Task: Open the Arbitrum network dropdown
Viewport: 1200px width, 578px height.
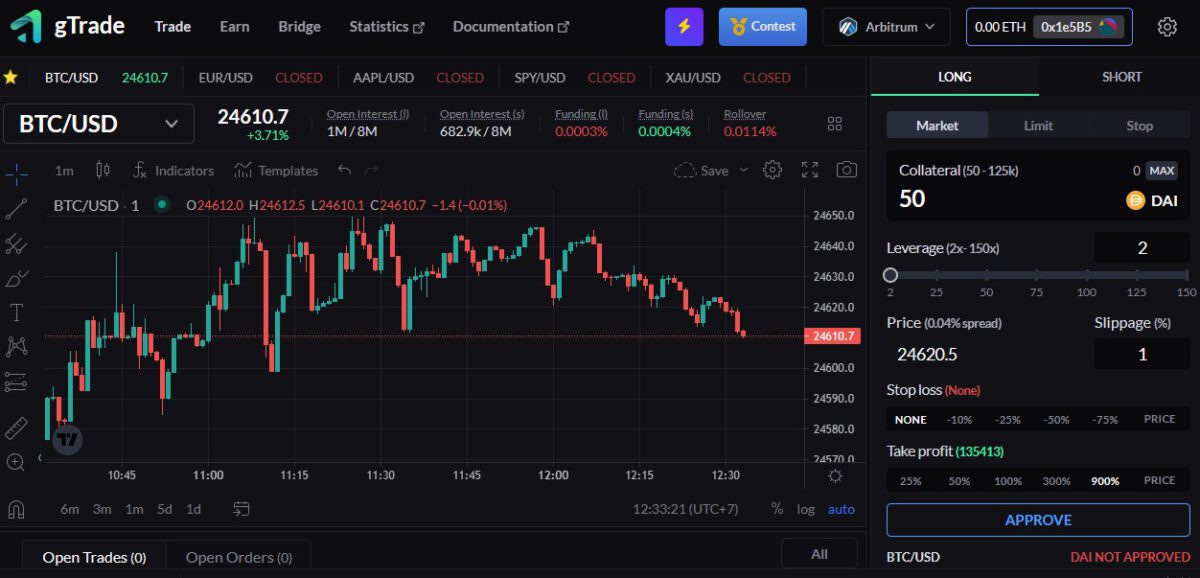Action: pos(886,27)
